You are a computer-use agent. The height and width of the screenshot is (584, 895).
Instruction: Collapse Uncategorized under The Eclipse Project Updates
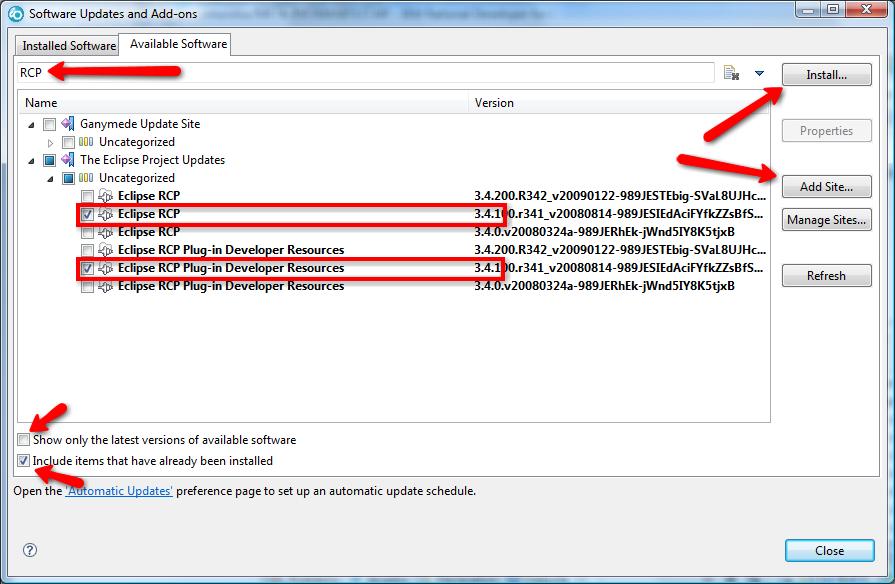[x=50, y=179]
